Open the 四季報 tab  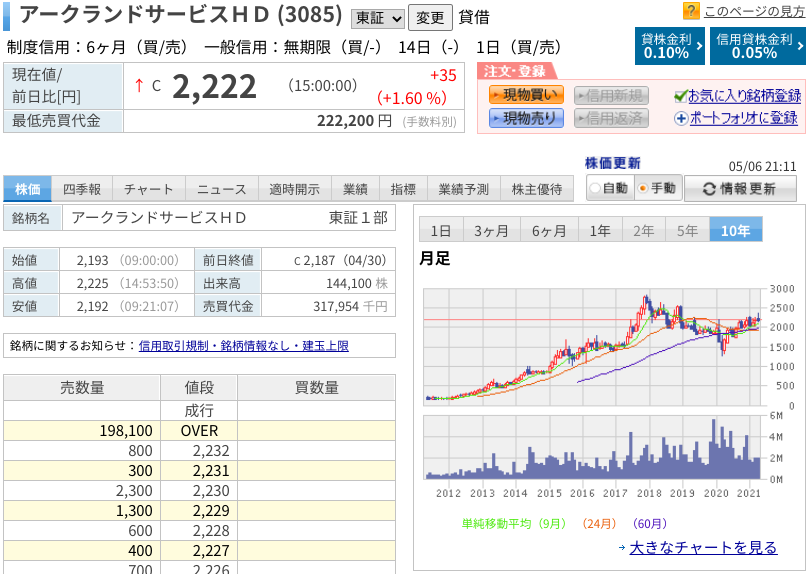82,189
